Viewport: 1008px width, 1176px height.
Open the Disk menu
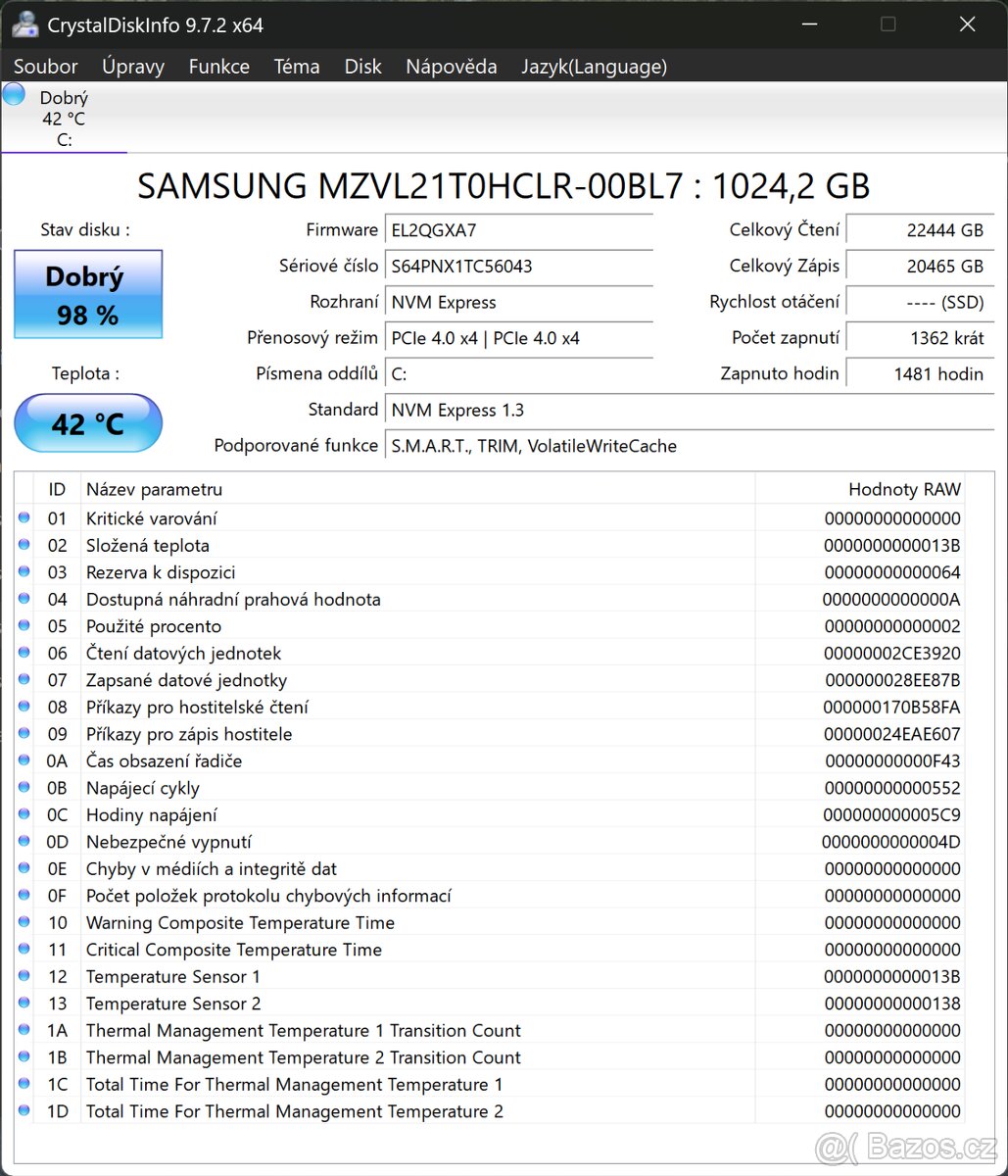click(x=362, y=66)
